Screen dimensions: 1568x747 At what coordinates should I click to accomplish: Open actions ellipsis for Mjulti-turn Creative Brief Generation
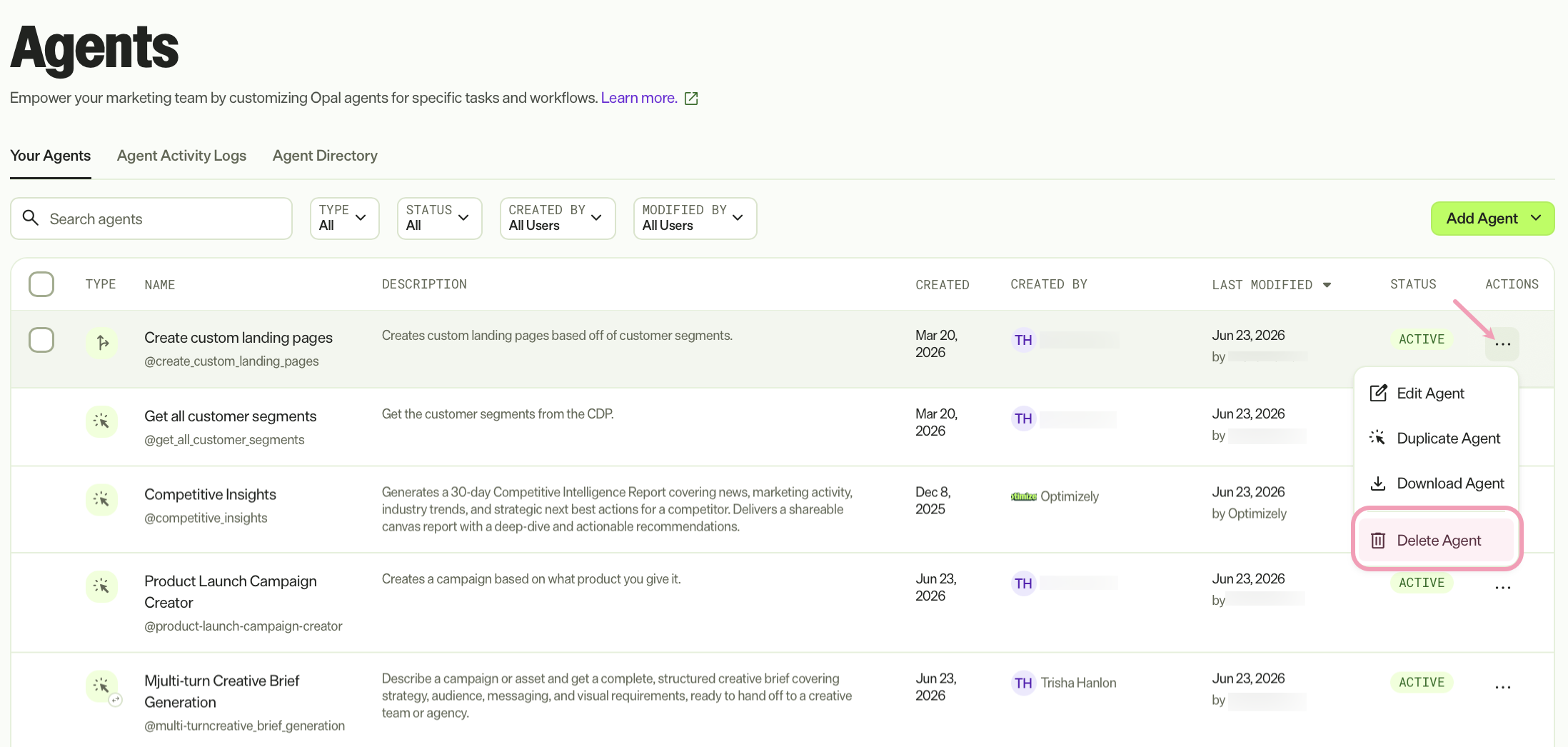click(1502, 687)
